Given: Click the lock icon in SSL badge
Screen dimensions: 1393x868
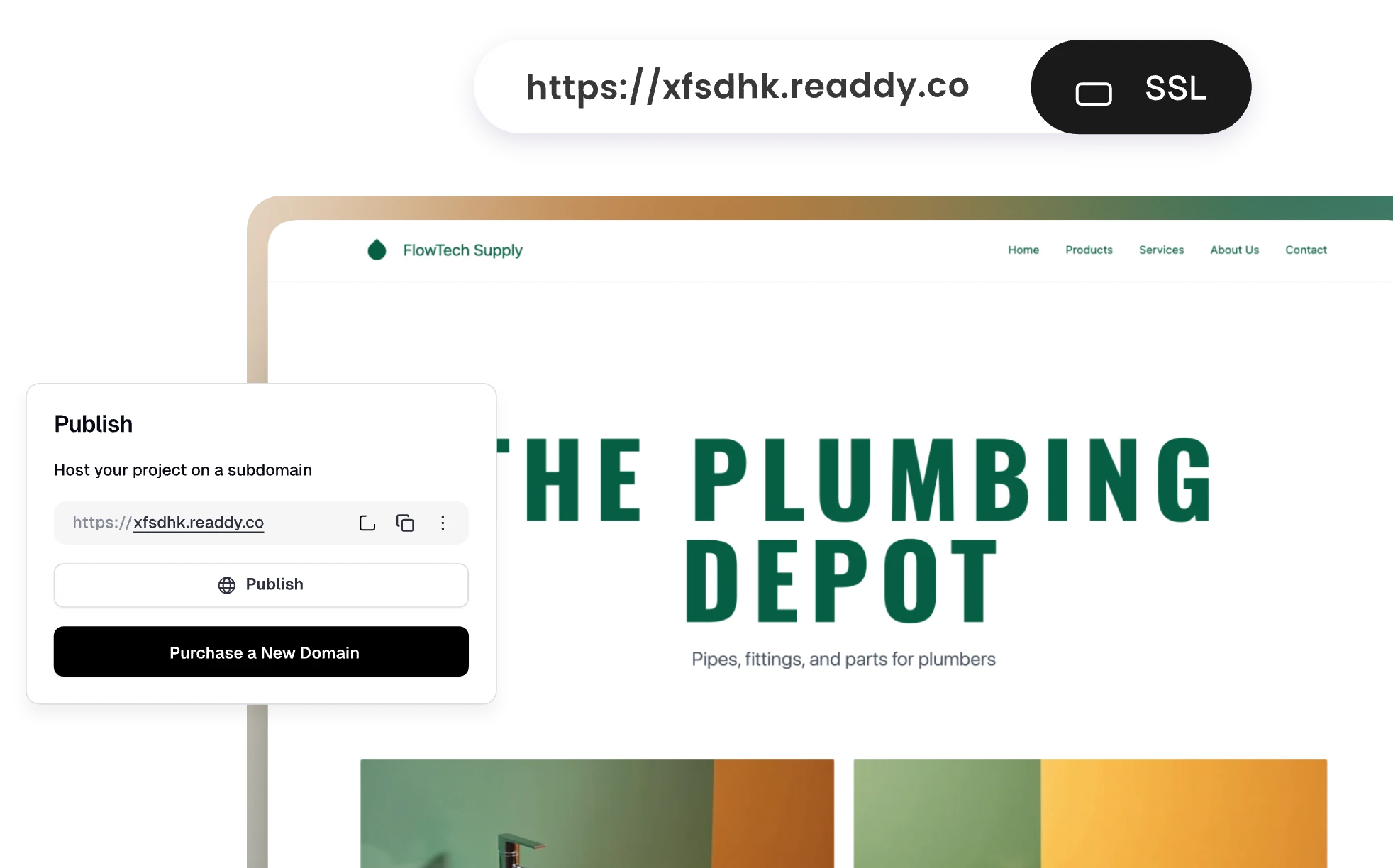Looking at the screenshot, I should pyautogui.click(x=1094, y=93).
